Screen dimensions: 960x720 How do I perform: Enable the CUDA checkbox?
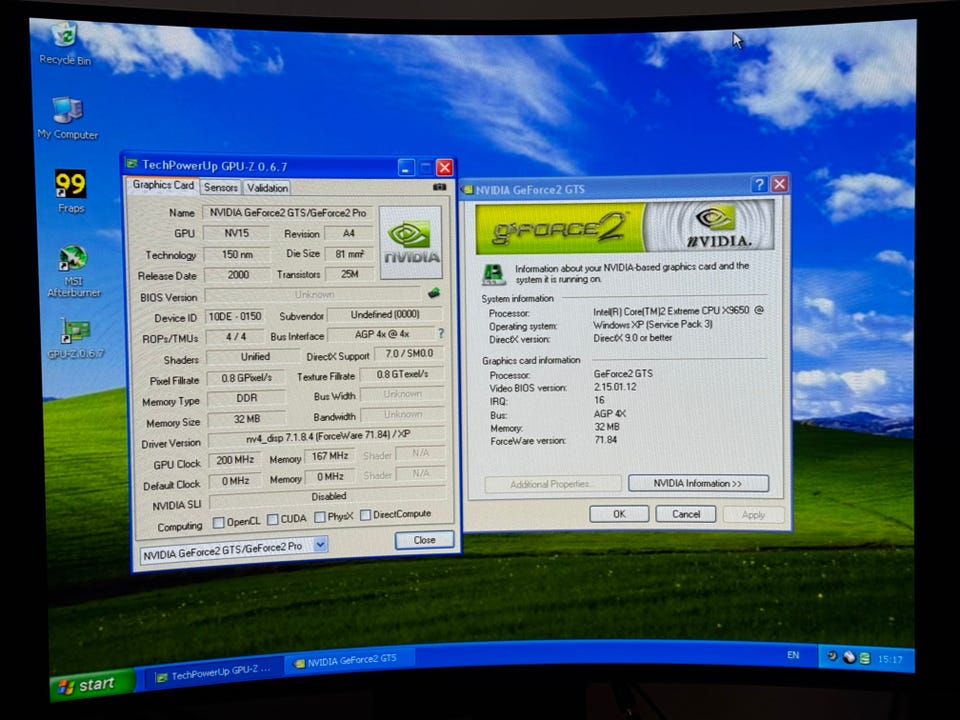[272, 519]
